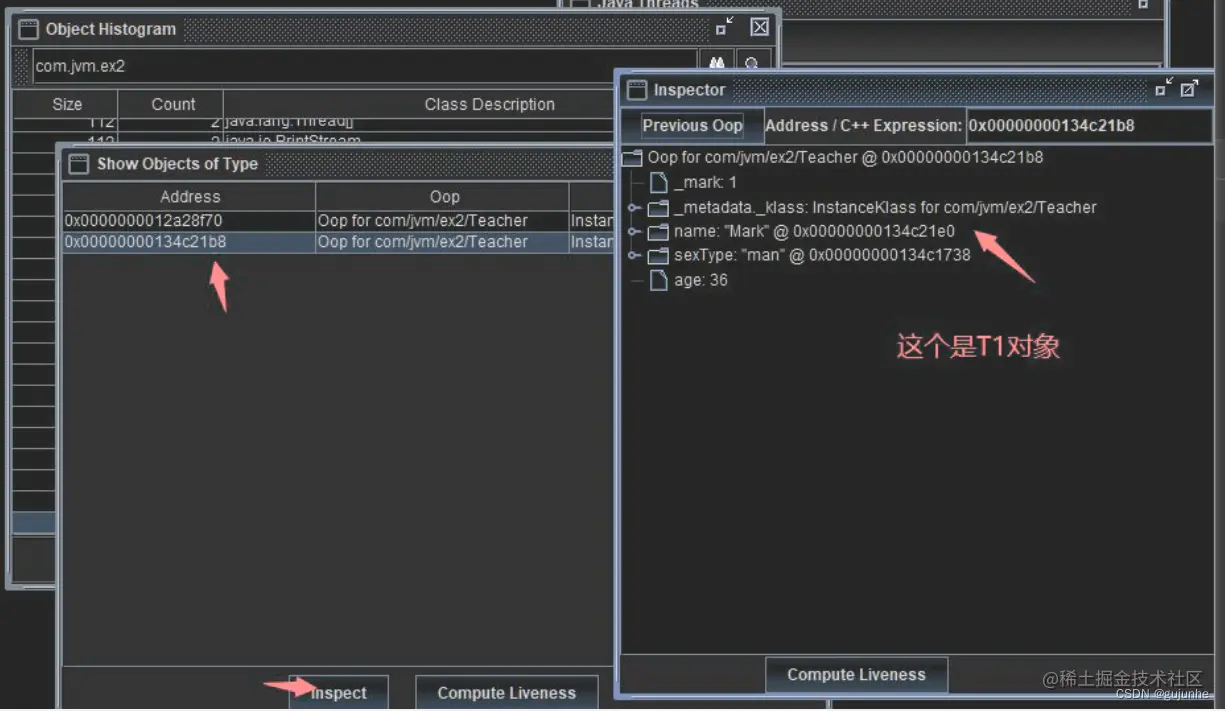Click the age file icon
1225x711 pixels.
[x=658, y=281]
